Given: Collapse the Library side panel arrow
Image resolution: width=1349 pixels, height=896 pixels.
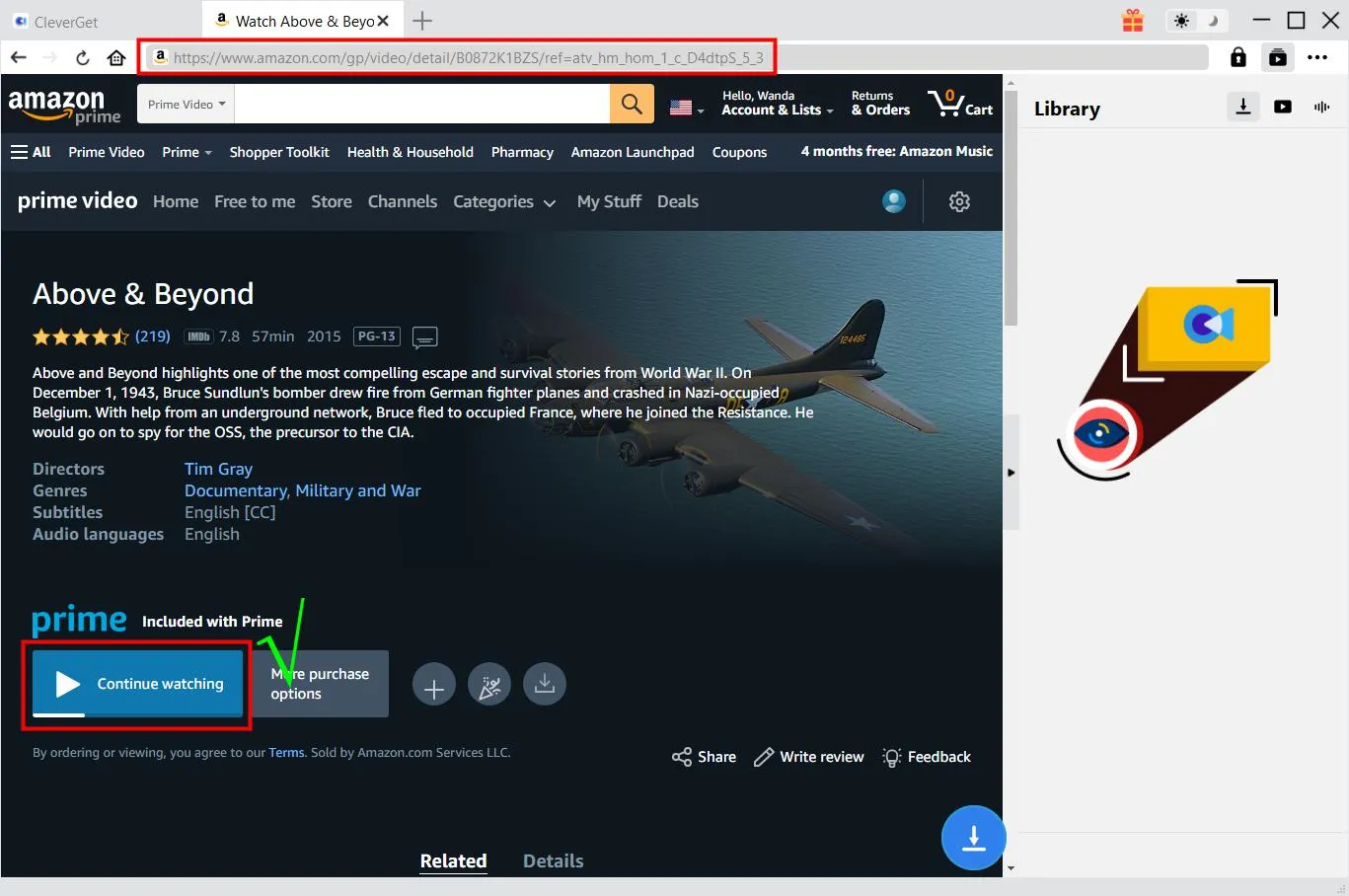Looking at the screenshot, I should click(x=1011, y=473).
